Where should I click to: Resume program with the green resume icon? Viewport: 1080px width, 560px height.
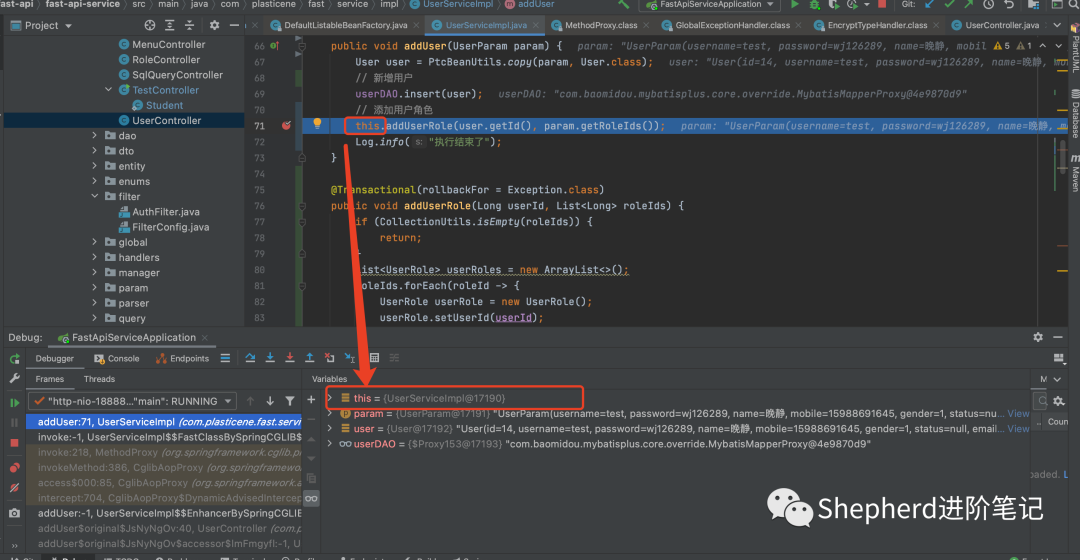14,402
